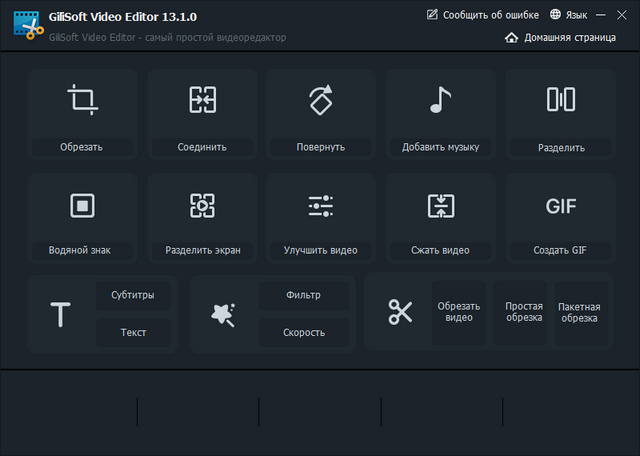
Task: Select the Разделить split video icon
Action: click(x=560, y=100)
